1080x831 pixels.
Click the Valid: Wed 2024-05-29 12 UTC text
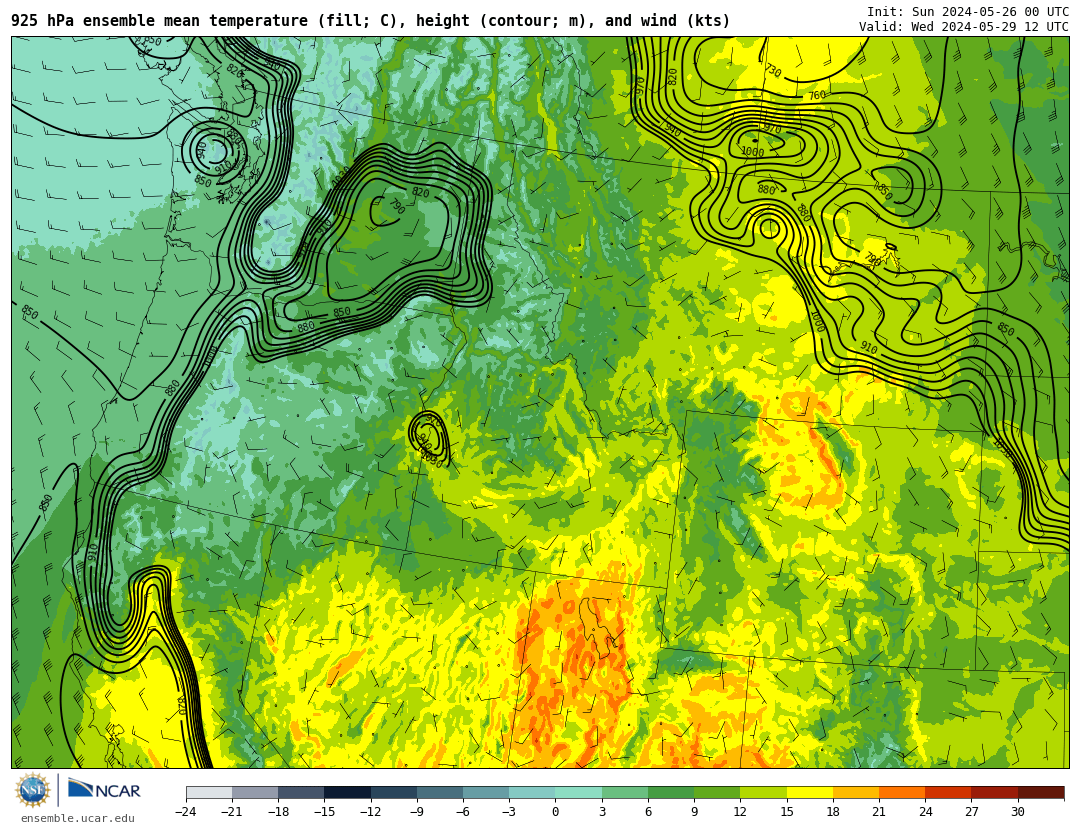[x=964, y=27]
